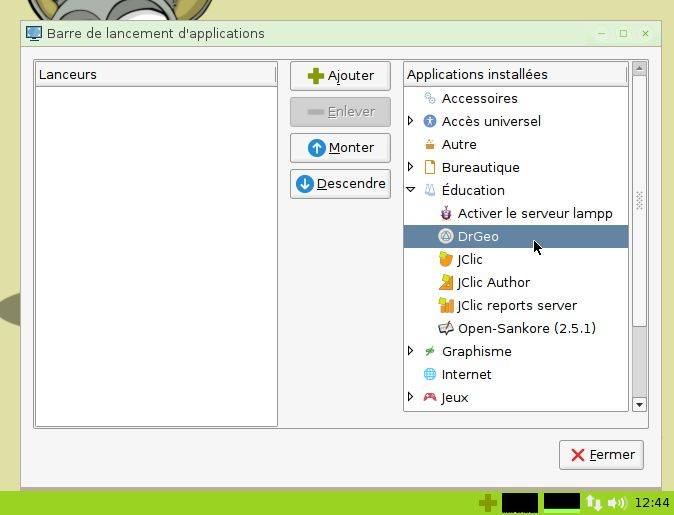Collapse the Éducation category
674x515 pixels.
pyautogui.click(x=411, y=190)
